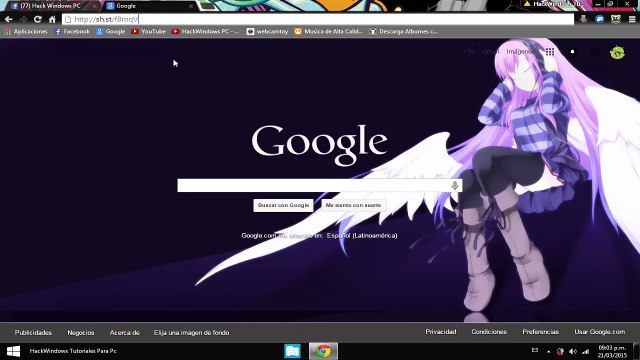
Task: Open the Condiciones footer link
Action: (489, 332)
